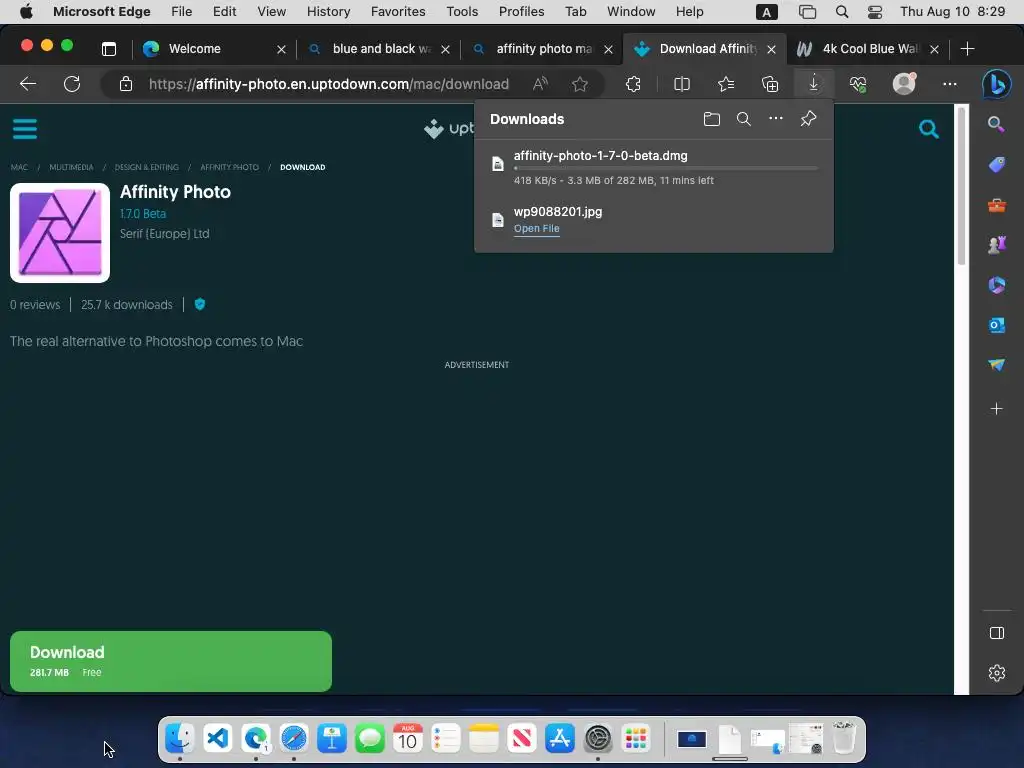
Task: Open profile avatar in toolbar
Action: (904, 84)
